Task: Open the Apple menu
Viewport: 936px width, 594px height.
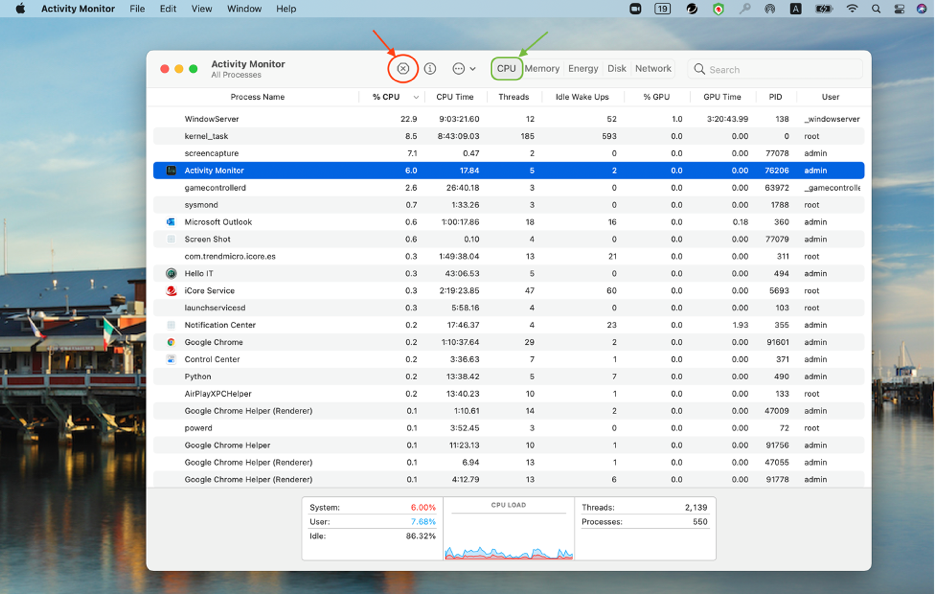Action: click(19, 9)
